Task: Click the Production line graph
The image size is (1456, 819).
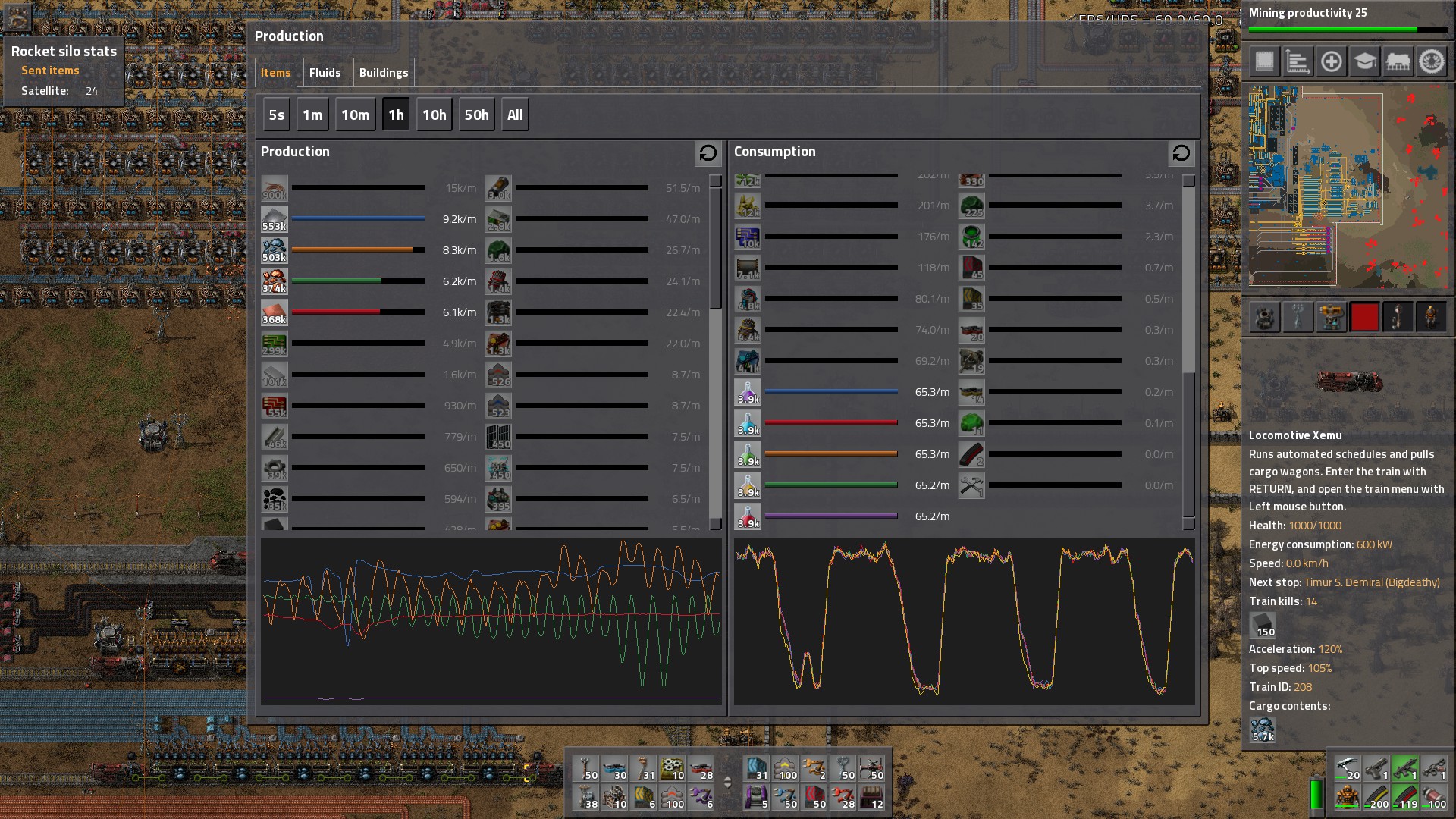Action: [491, 621]
